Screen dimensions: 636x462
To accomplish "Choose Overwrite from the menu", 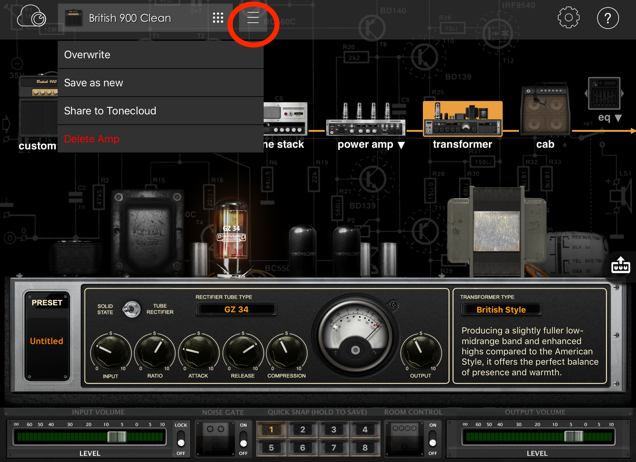I will pos(161,55).
